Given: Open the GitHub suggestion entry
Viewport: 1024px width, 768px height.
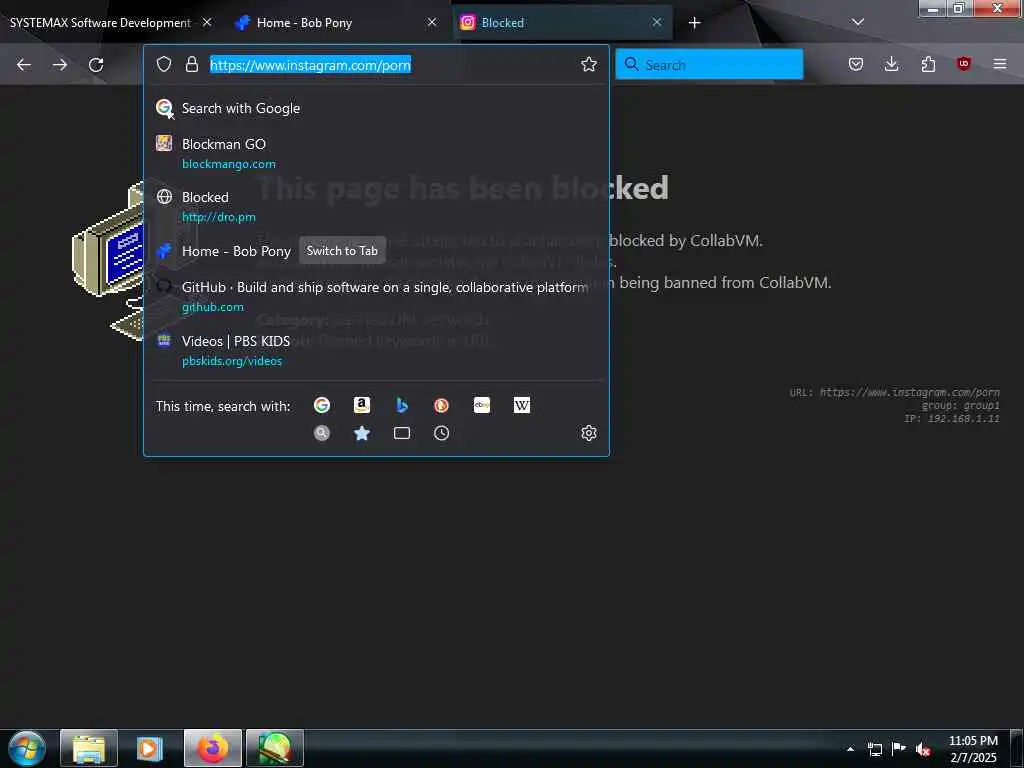Looking at the screenshot, I should pos(376,296).
